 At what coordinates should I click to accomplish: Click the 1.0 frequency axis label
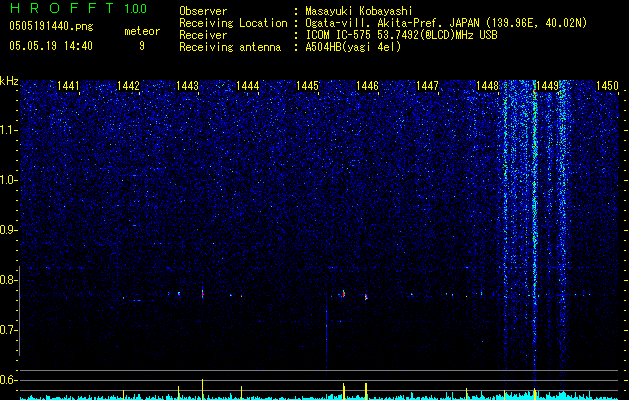click(x=8, y=180)
